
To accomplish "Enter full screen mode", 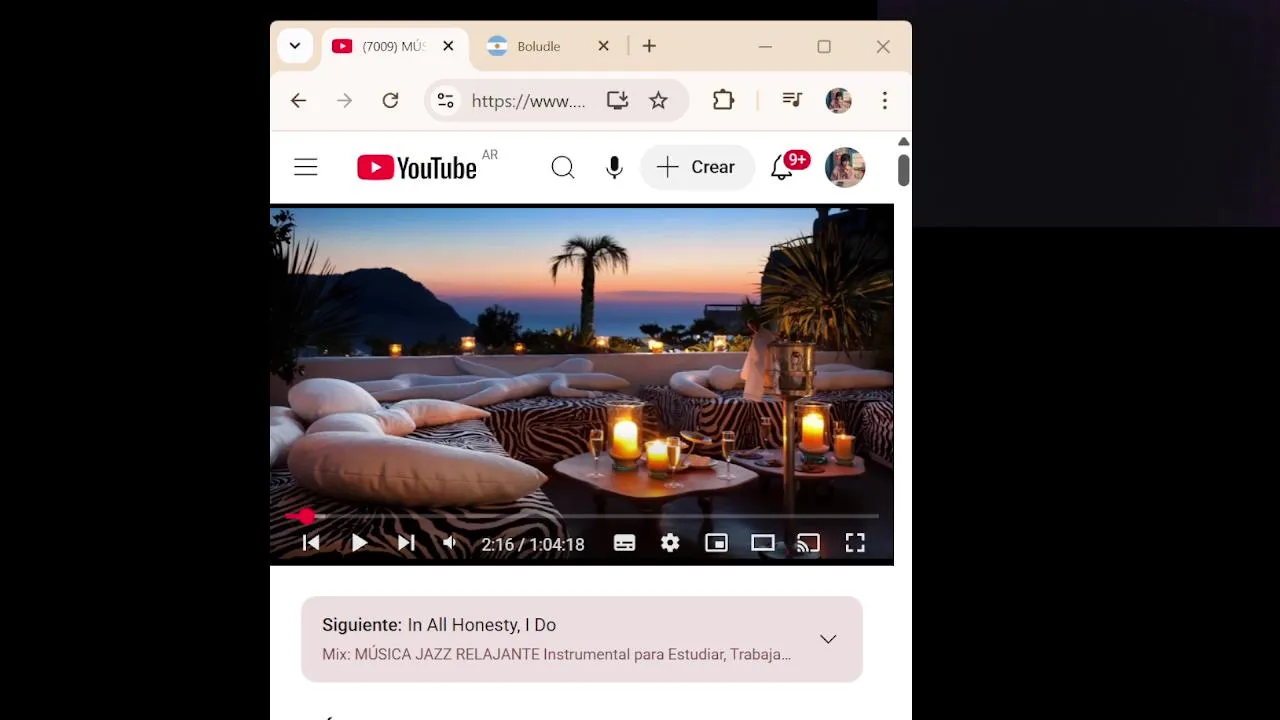I will (x=855, y=543).
